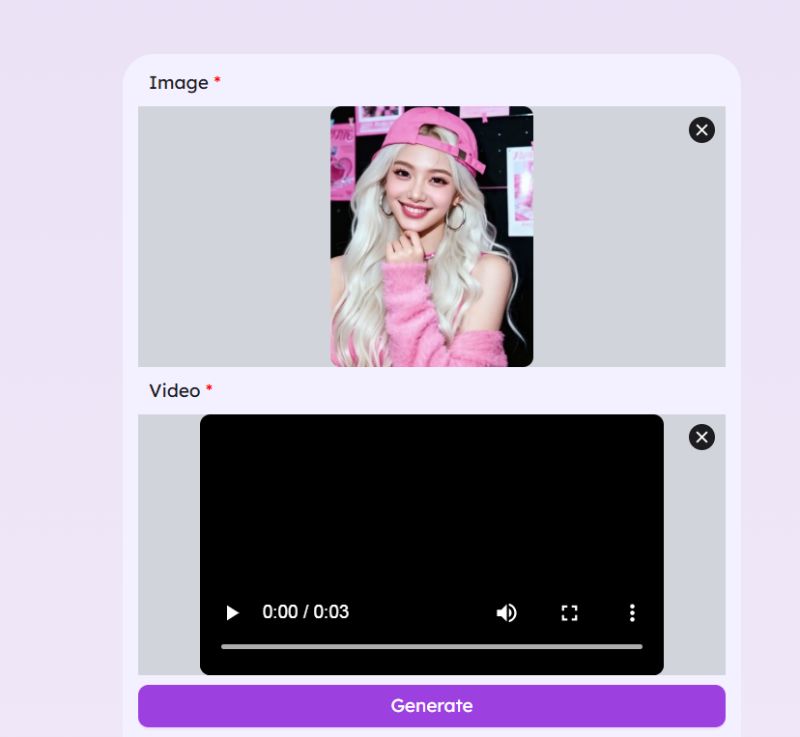Screen dimensions: 800x737
Task: Open the video player's three-dot options menu
Action: [x=632, y=612]
